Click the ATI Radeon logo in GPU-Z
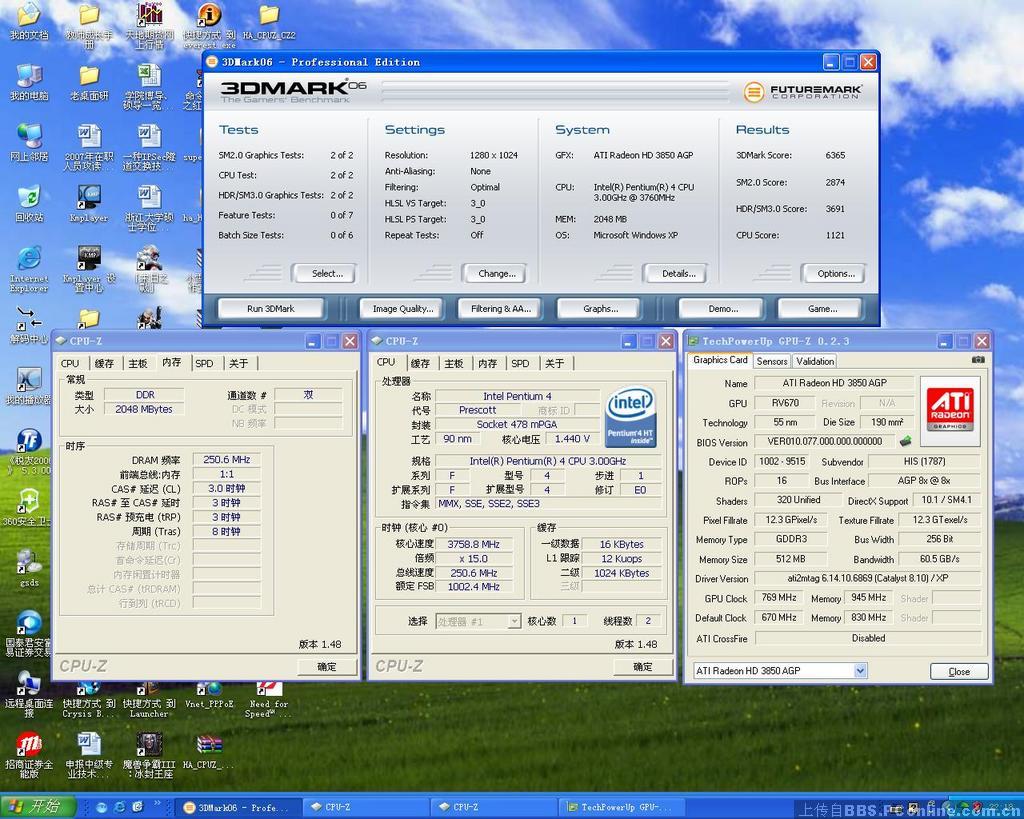 949,408
